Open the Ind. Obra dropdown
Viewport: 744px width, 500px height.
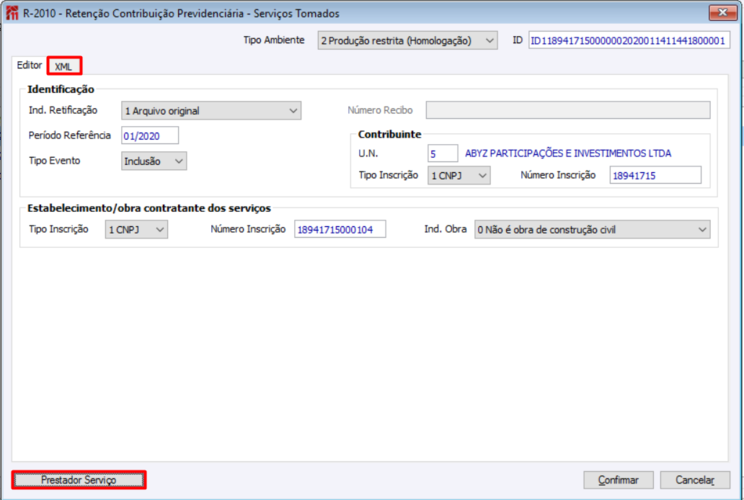(x=592, y=230)
